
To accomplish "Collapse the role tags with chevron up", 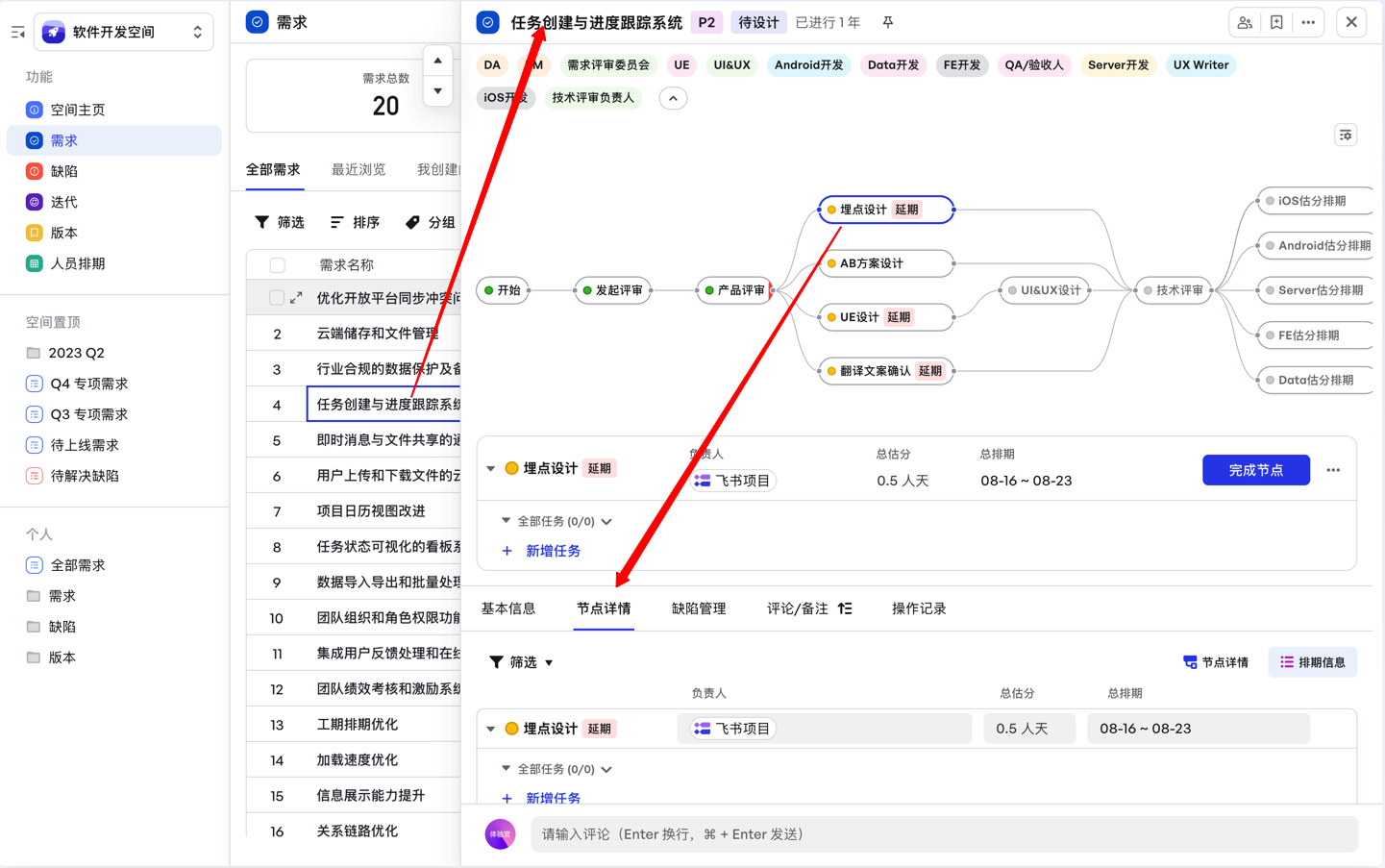I will [673, 98].
